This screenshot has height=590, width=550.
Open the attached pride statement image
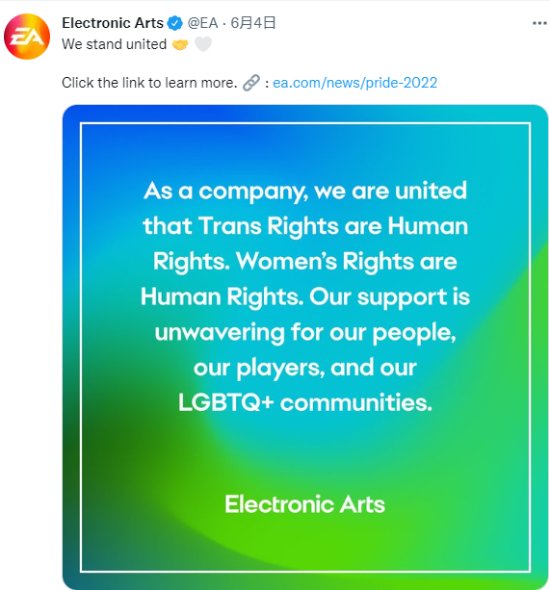(x=305, y=347)
